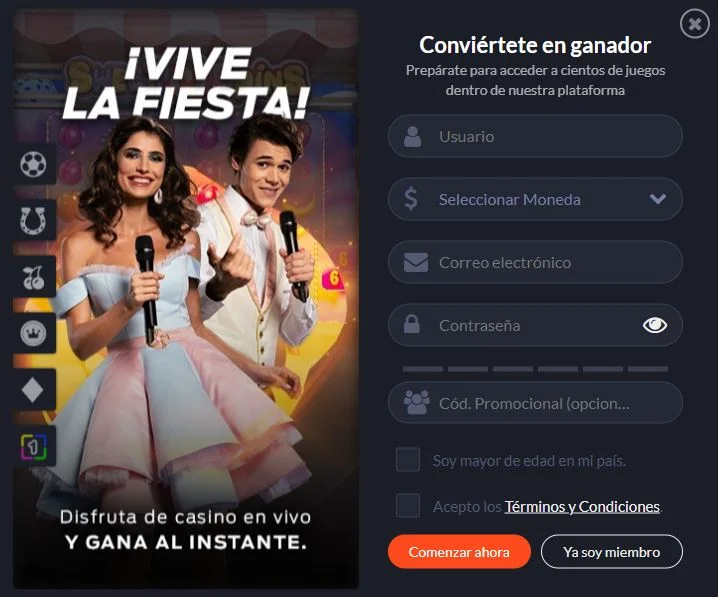718x597 pixels.
Task: Click Comenzar ahora button
Action: (x=459, y=552)
